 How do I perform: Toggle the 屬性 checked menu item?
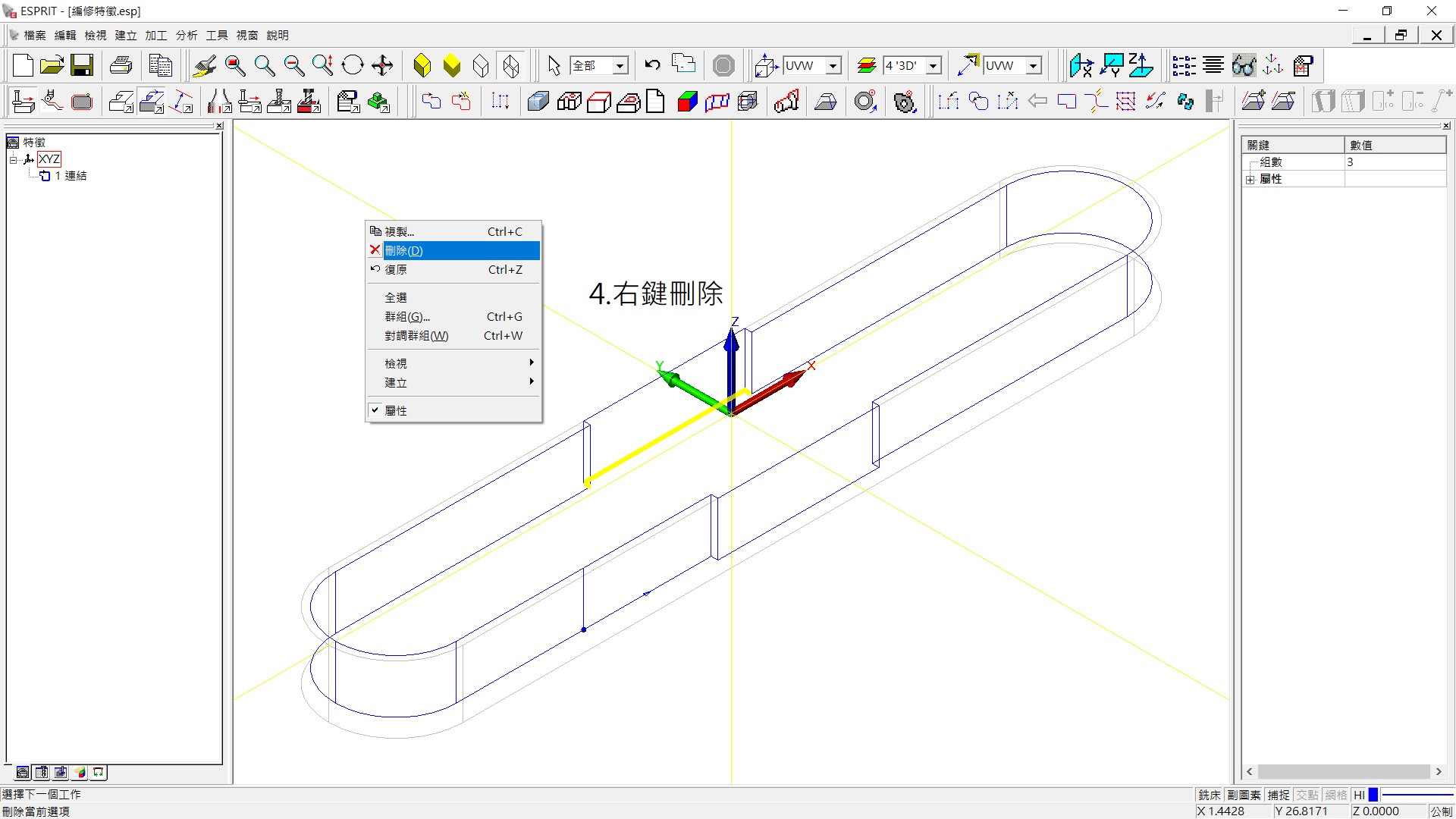(x=396, y=410)
